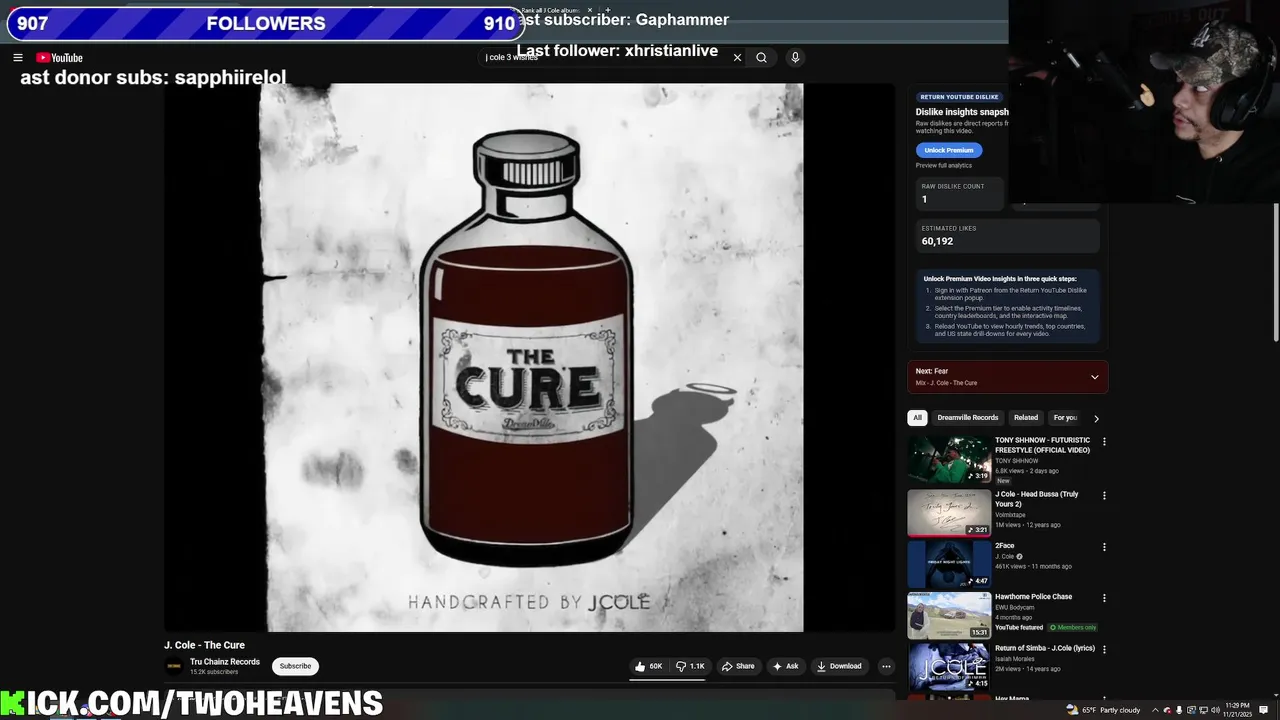This screenshot has width=1280, height=720.
Task: Open the taskbar clock showing 11:29 PM
Action: tap(1237, 710)
